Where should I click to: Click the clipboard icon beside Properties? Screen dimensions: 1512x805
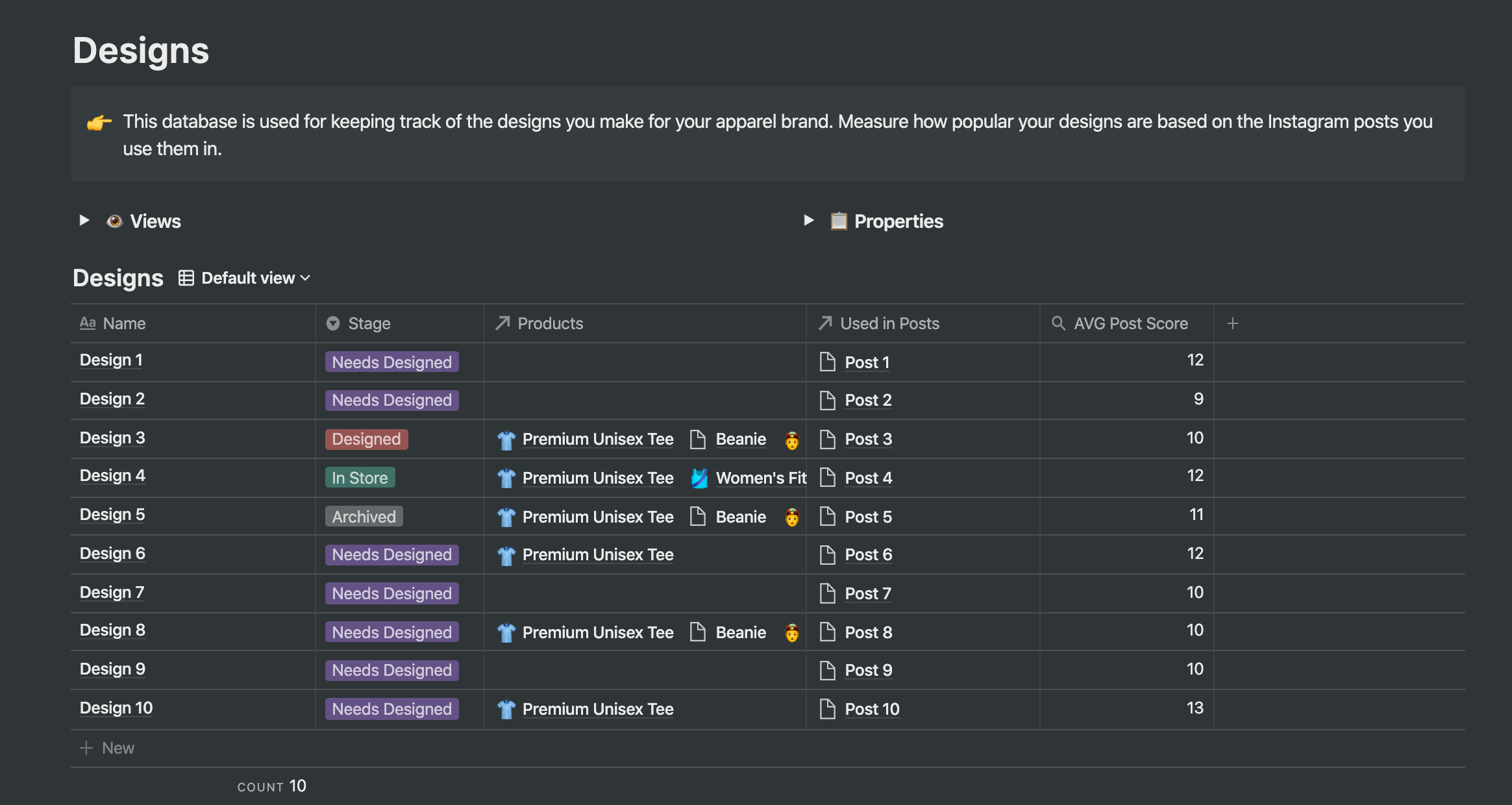(x=838, y=221)
